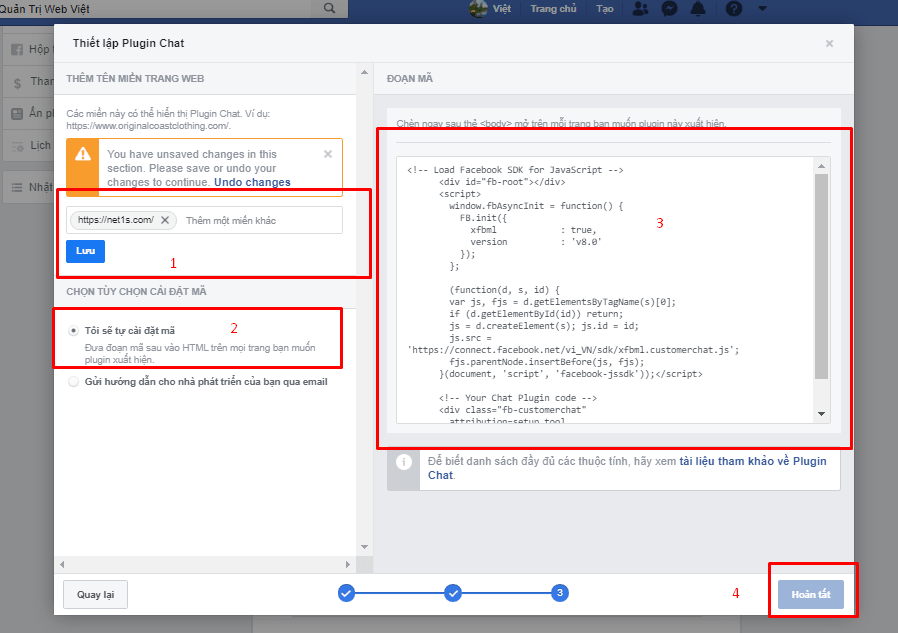Open the notifications bell icon

pos(698,9)
